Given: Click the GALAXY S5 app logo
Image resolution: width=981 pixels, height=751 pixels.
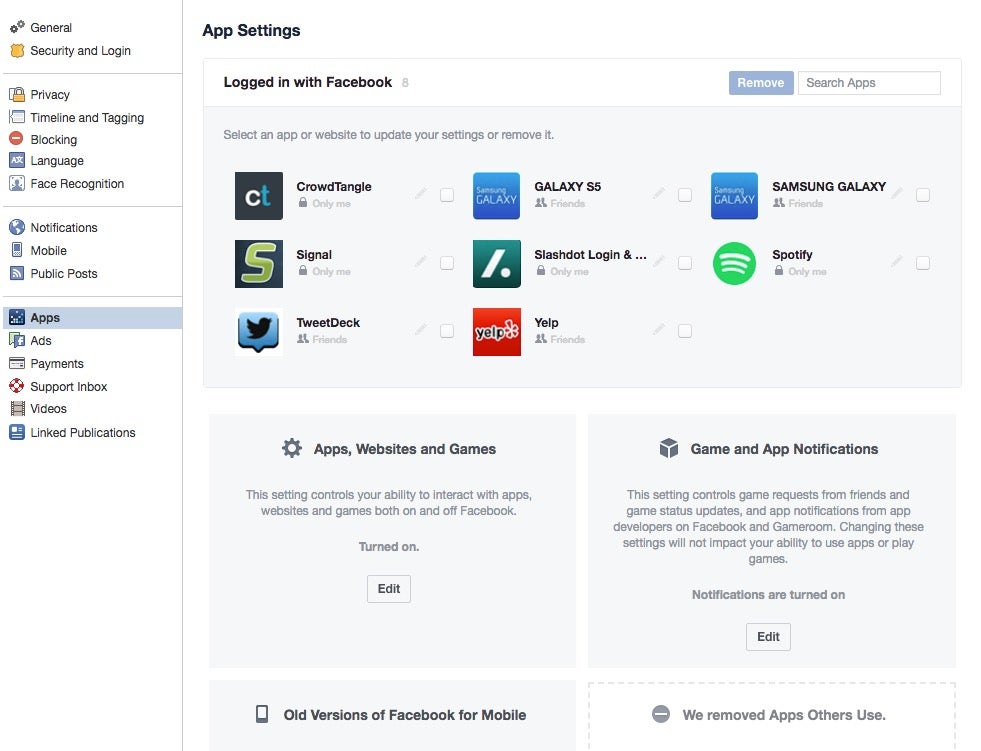Looking at the screenshot, I should pyautogui.click(x=496, y=196).
